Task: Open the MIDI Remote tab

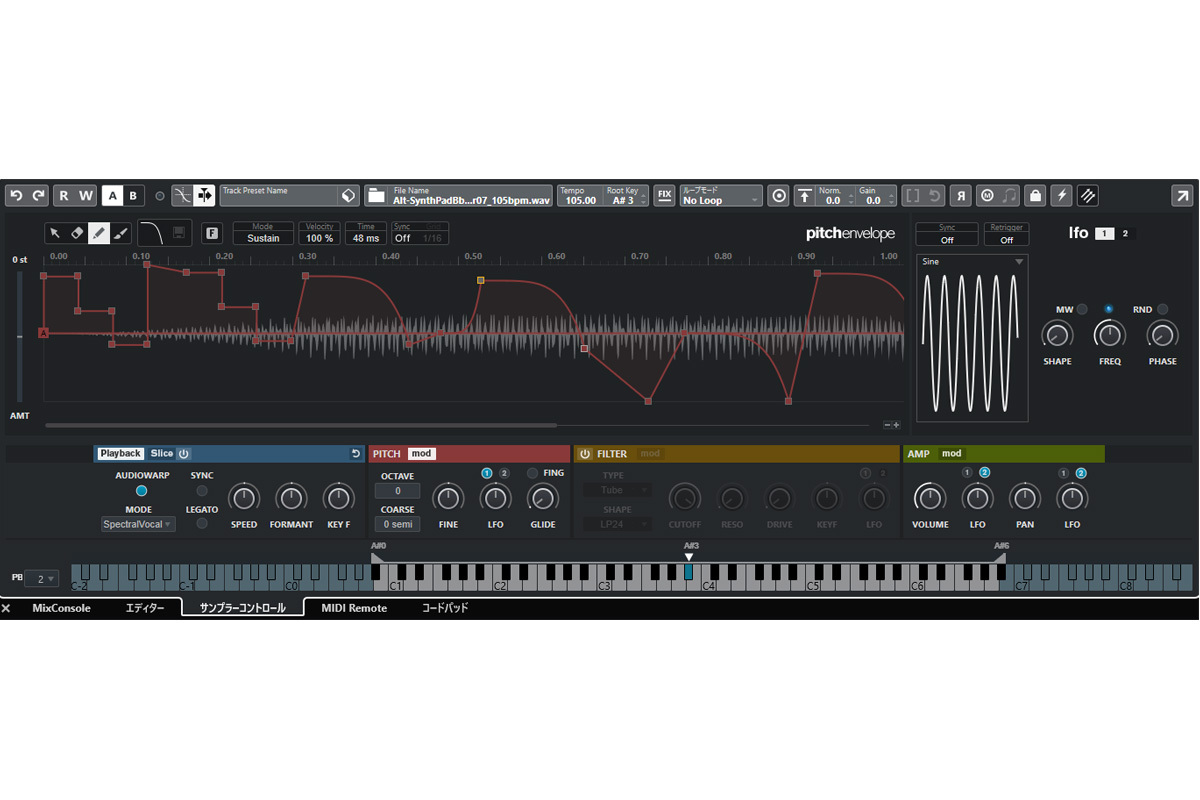Action: 353,607
